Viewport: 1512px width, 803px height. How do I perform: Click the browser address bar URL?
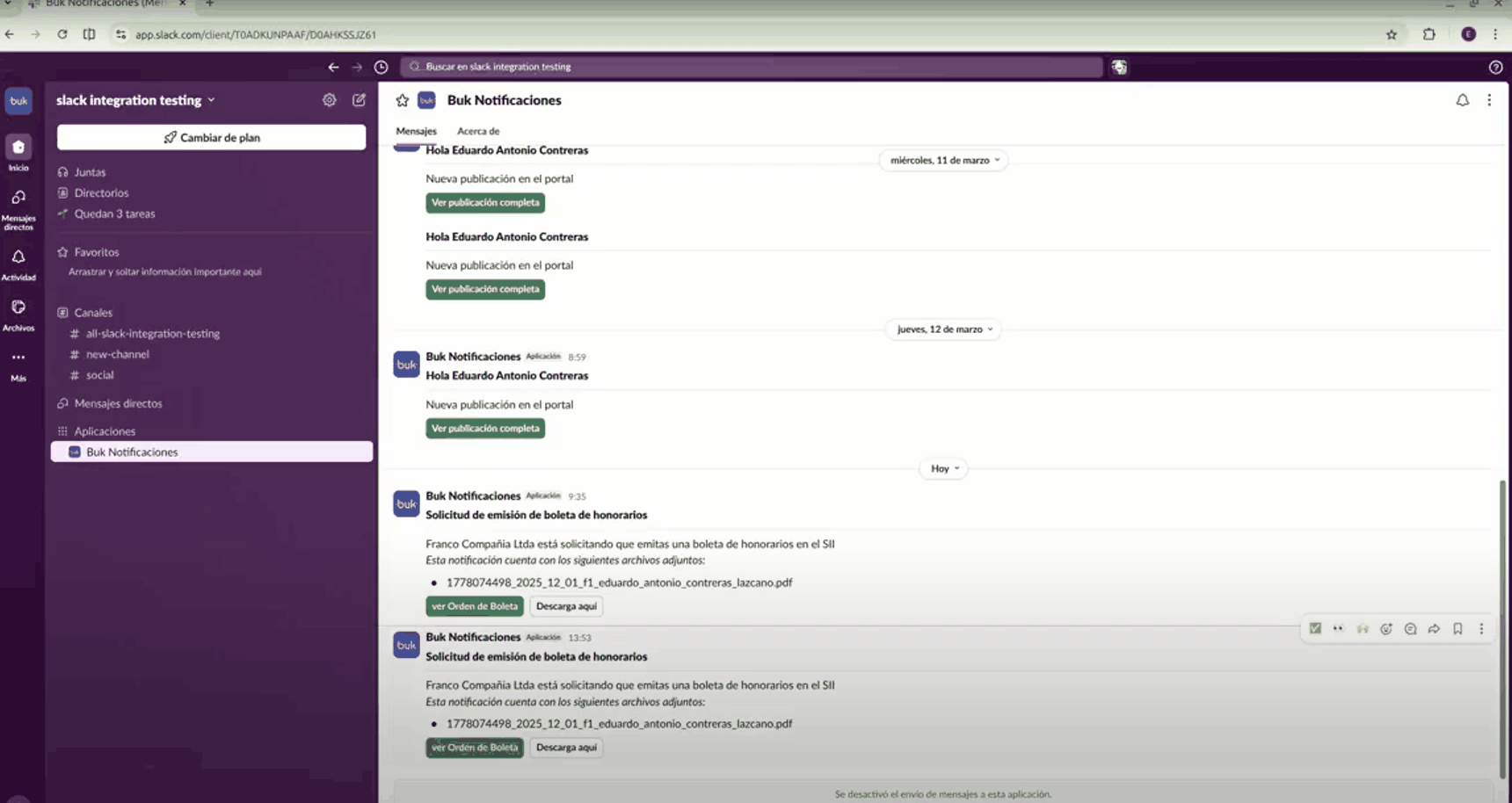point(255,34)
